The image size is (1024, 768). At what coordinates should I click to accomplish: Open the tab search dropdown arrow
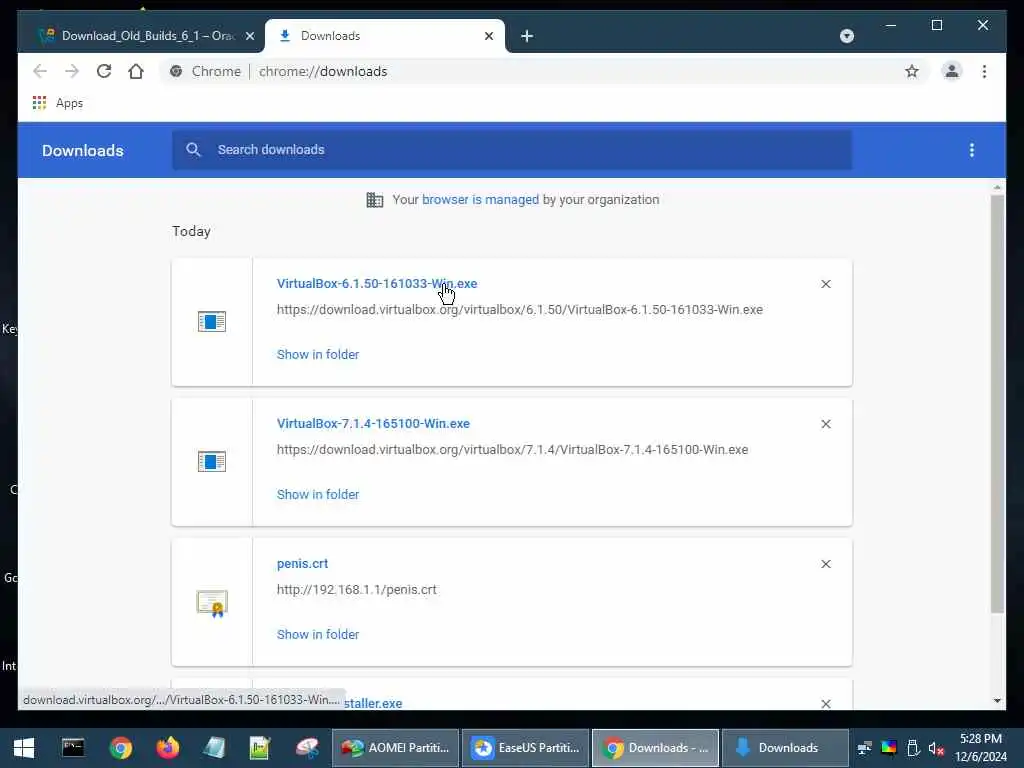tap(846, 36)
